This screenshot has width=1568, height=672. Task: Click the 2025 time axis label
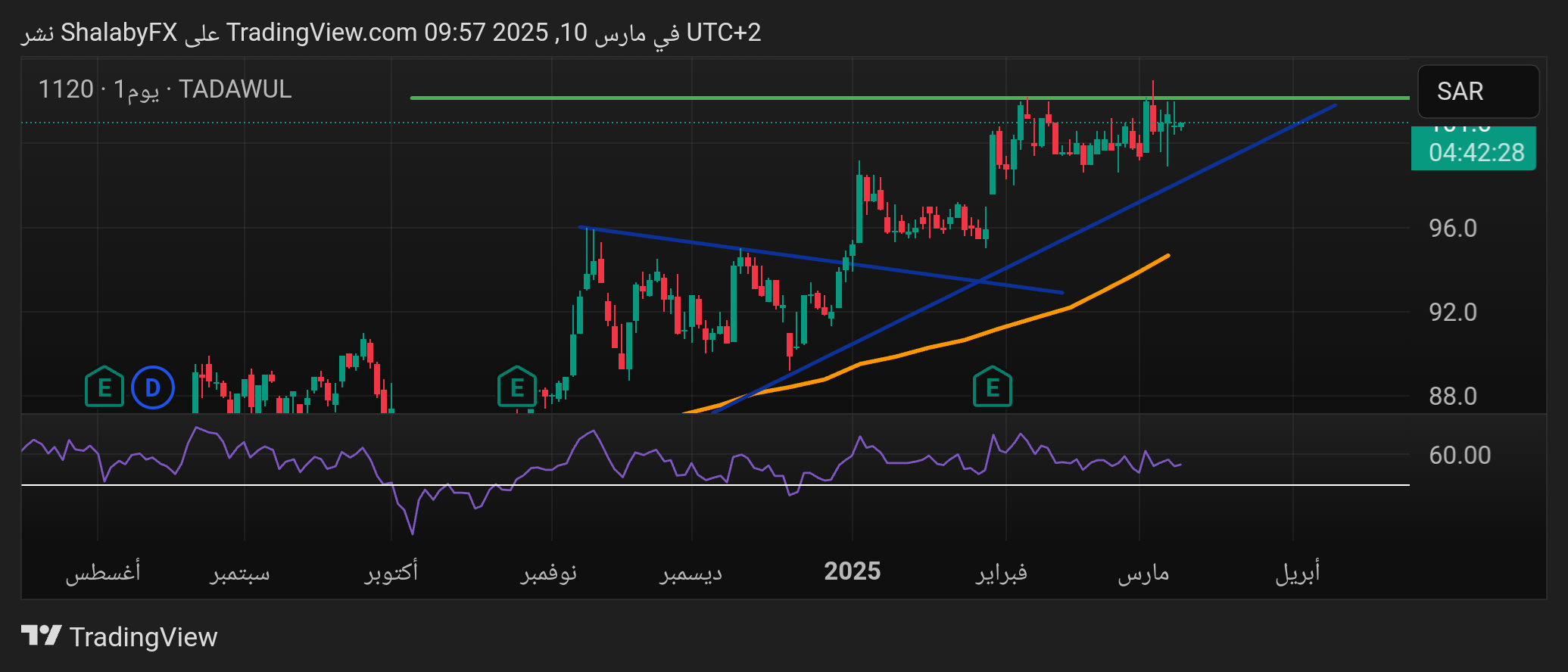[853, 571]
